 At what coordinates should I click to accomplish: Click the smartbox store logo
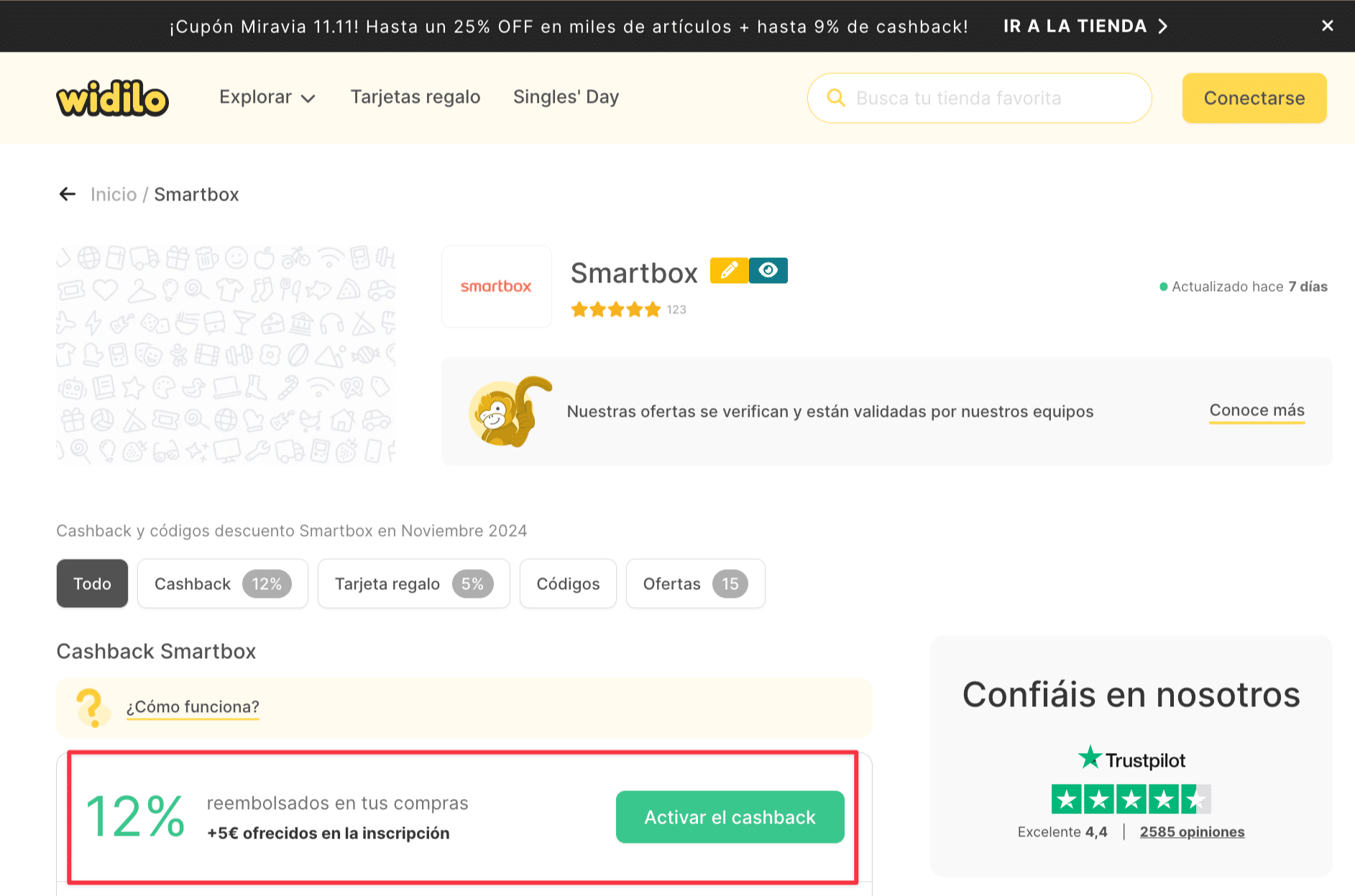point(496,287)
